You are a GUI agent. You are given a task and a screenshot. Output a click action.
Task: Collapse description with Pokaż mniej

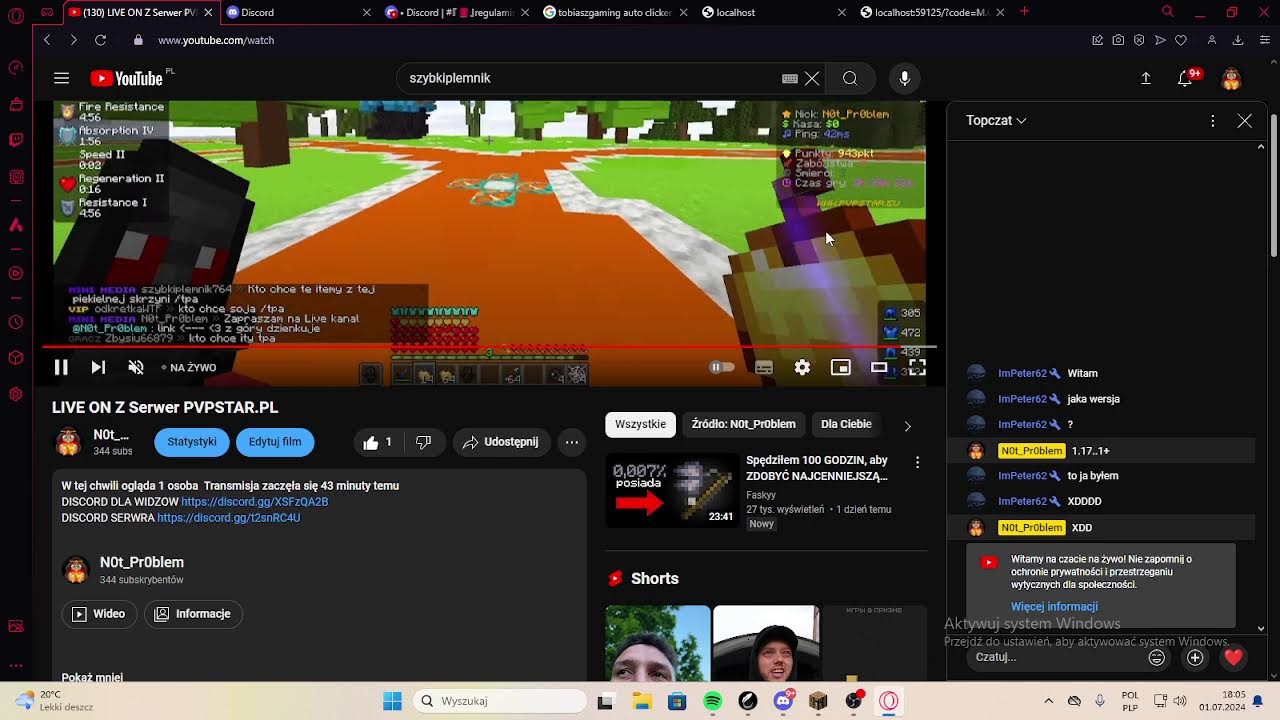(92, 677)
